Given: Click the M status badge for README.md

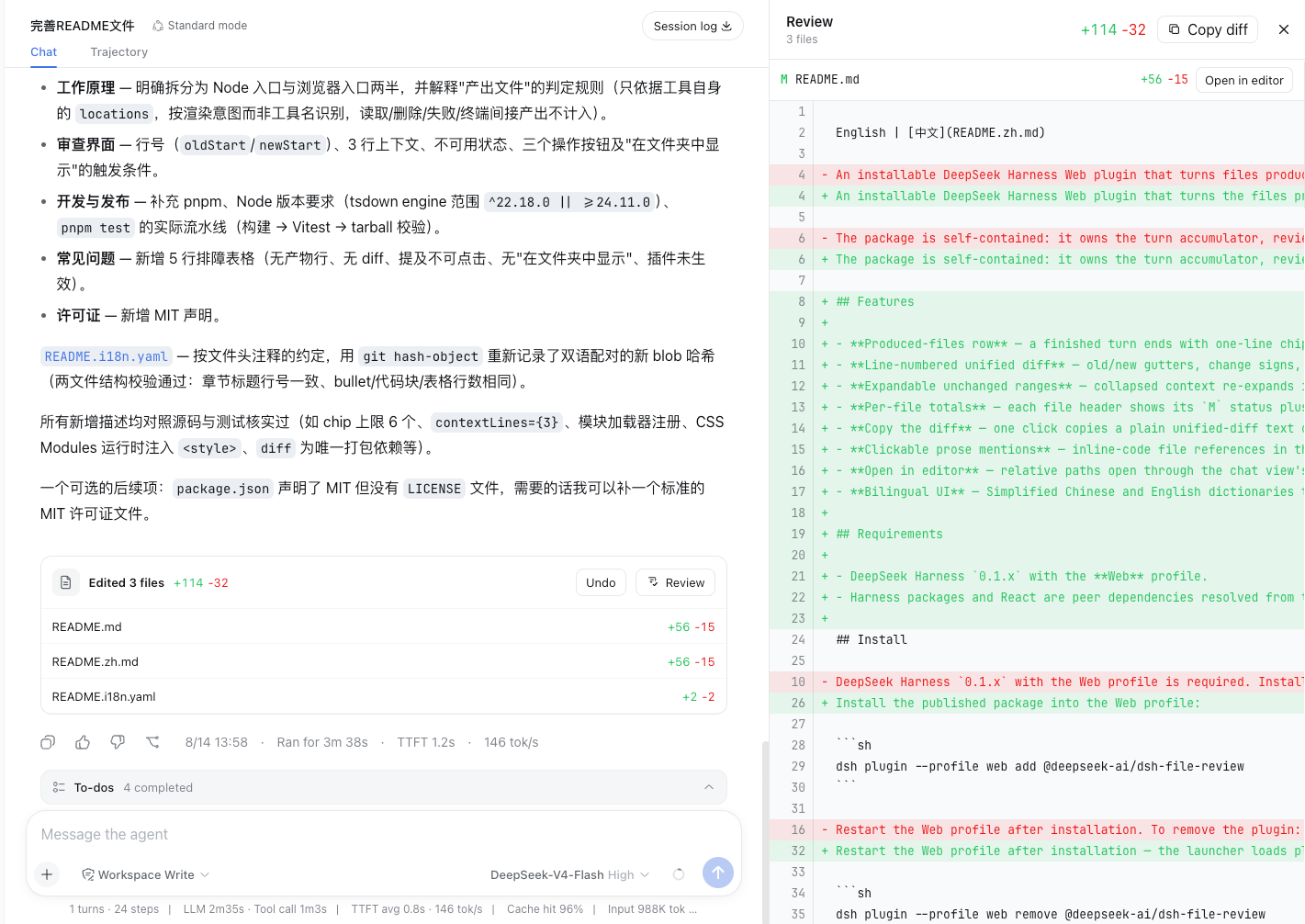Looking at the screenshot, I should click(784, 80).
